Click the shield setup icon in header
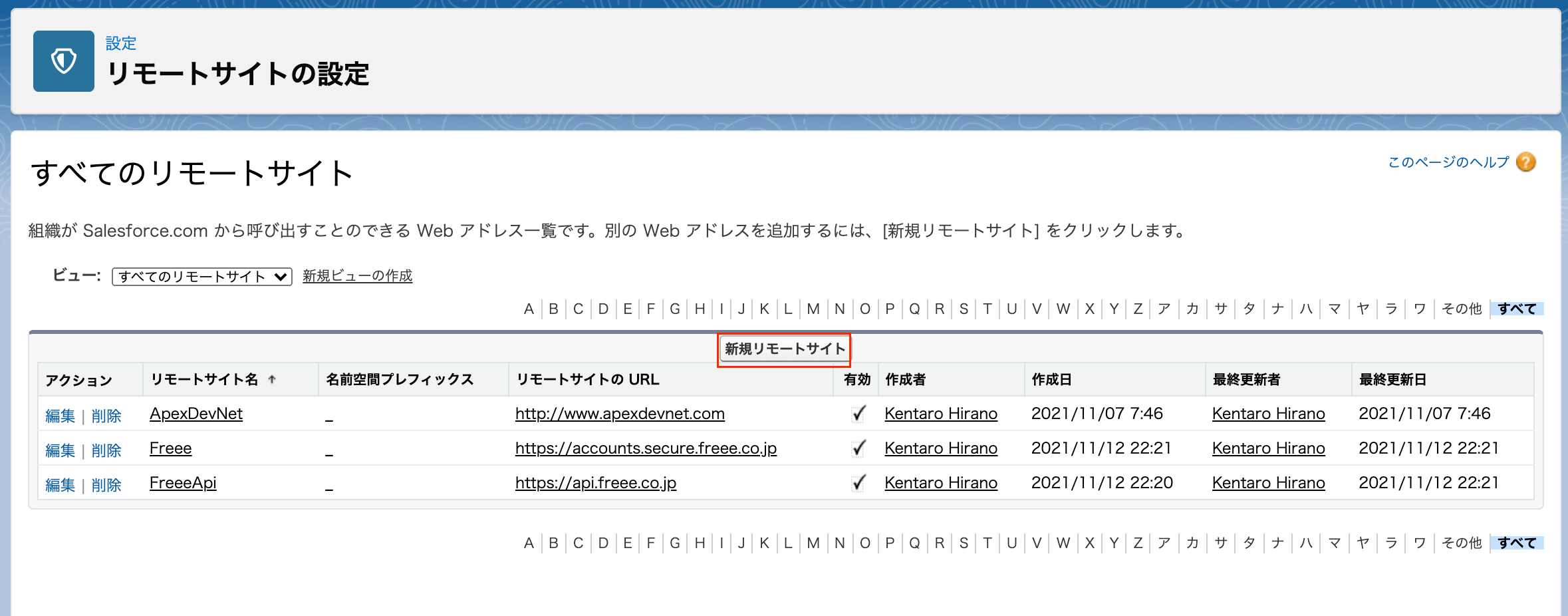 point(64,61)
